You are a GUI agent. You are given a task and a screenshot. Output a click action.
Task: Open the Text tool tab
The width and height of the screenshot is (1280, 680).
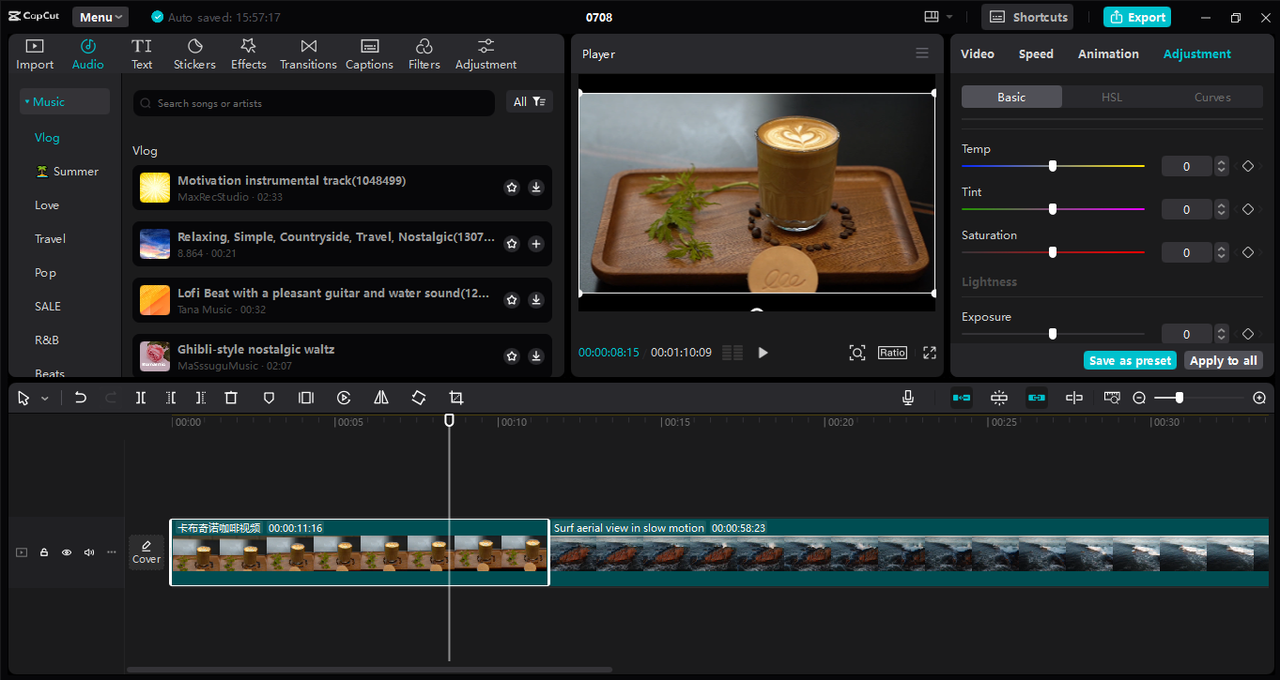click(x=142, y=54)
